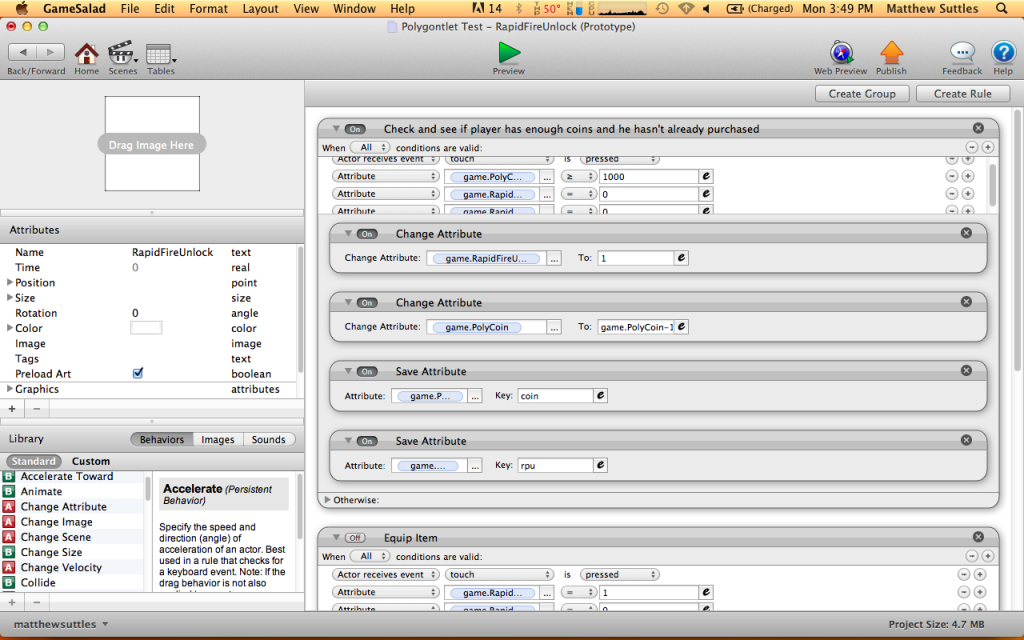Open the Tables icon in toolbar

pyautogui.click(x=159, y=53)
